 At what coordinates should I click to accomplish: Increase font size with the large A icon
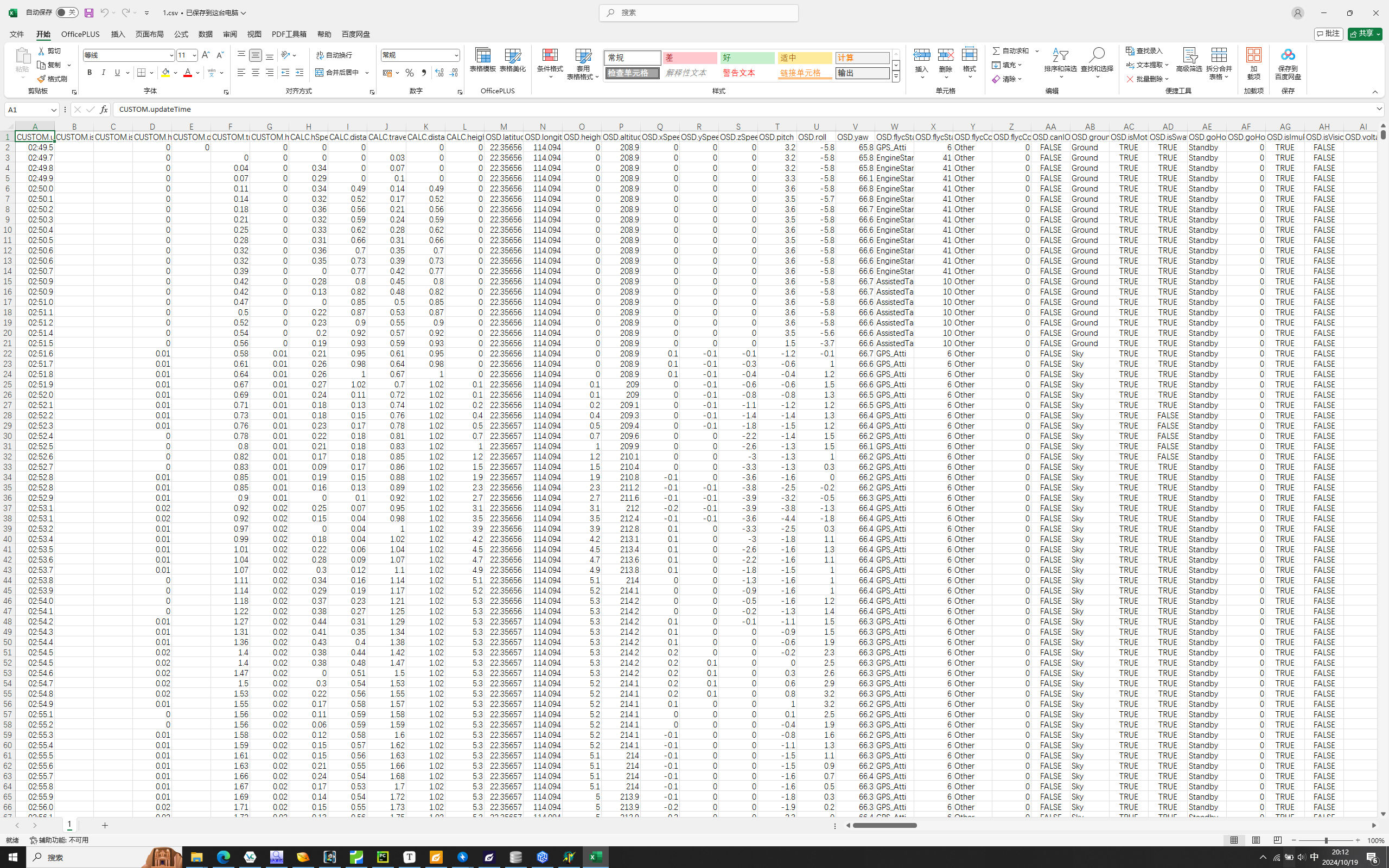[x=206, y=55]
